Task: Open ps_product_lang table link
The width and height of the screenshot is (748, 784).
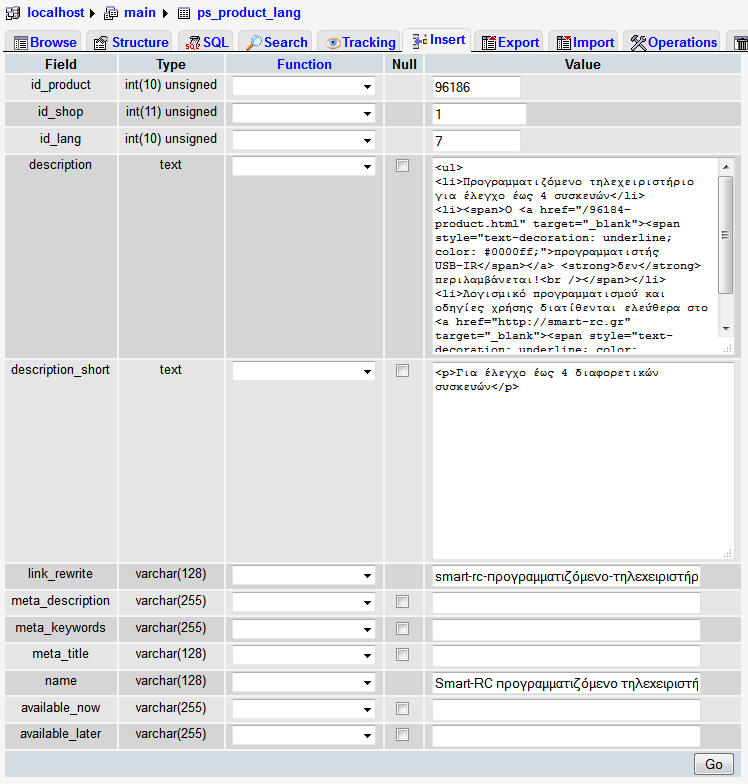Action: 249,12
